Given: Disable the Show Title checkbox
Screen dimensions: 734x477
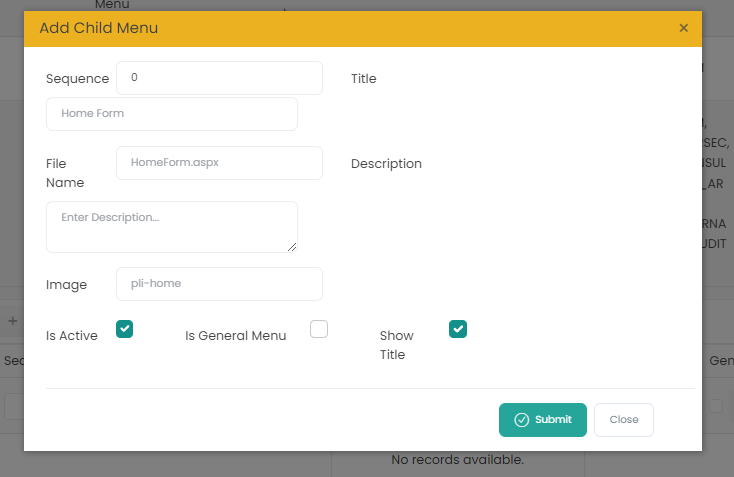Looking at the screenshot, I should (x=458, y=329).
